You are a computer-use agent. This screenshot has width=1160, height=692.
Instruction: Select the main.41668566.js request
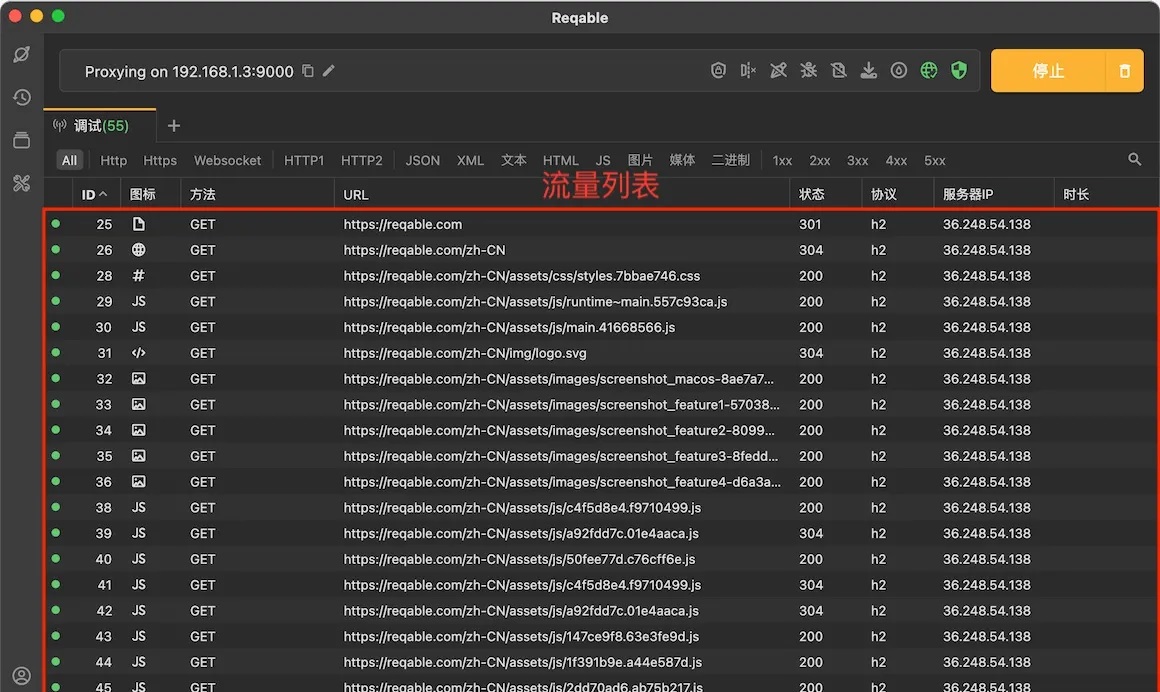(x=601, y=327)
